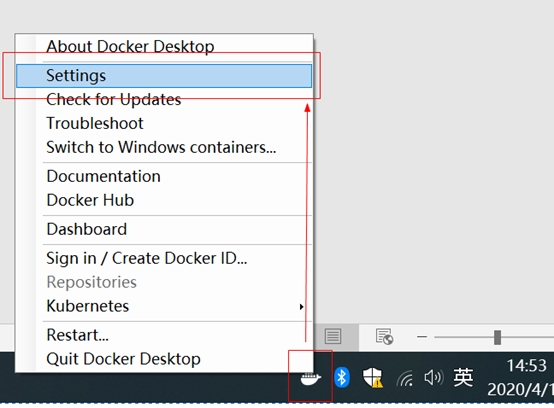Image resolution: width=554 pixels, height=408 pixels.
Task: Open Windows Security shield icon
Action: pyautogui.click(x=373, y=377)
